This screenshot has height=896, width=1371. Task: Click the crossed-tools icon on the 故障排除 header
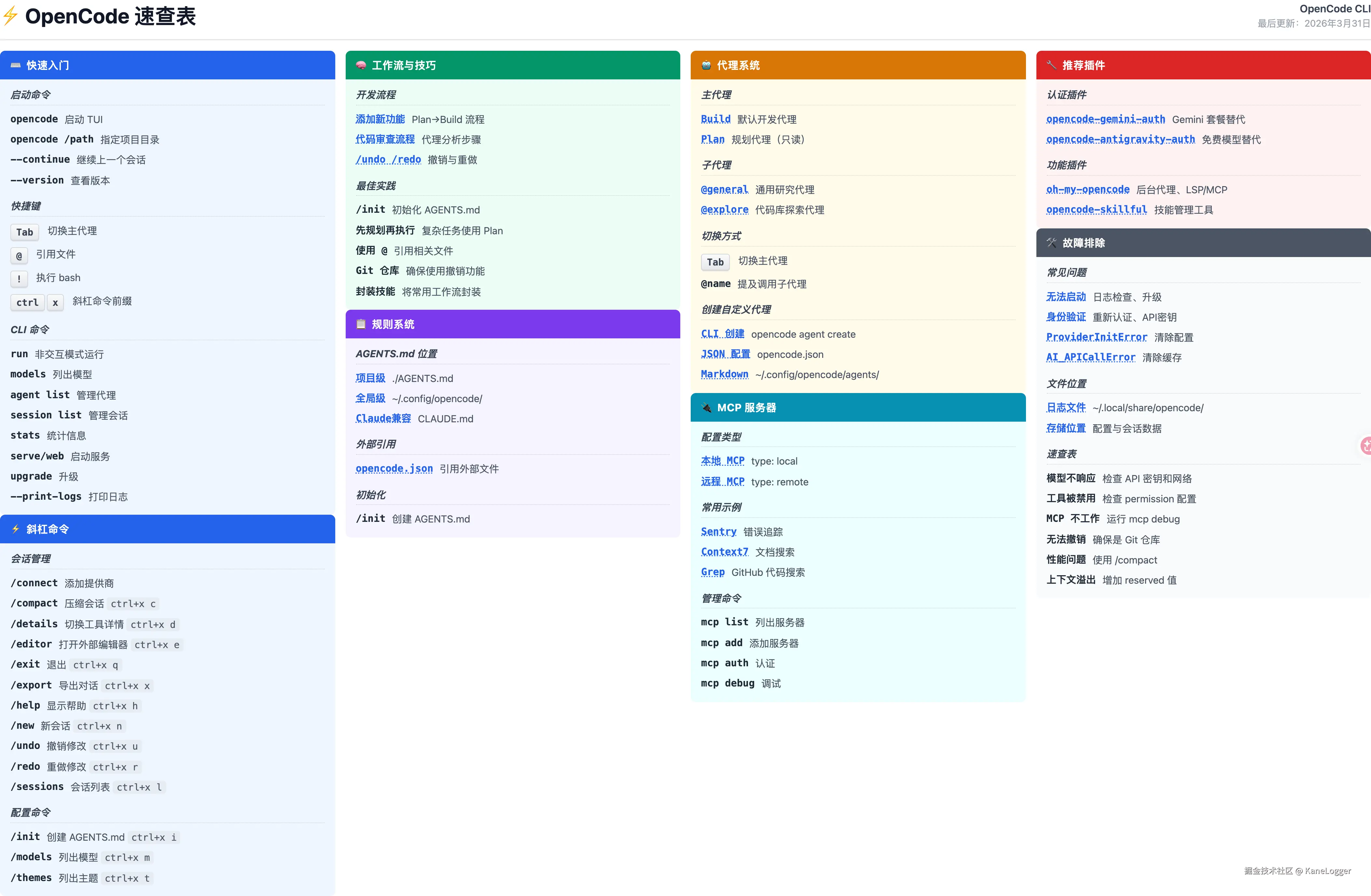point(1051,242)
